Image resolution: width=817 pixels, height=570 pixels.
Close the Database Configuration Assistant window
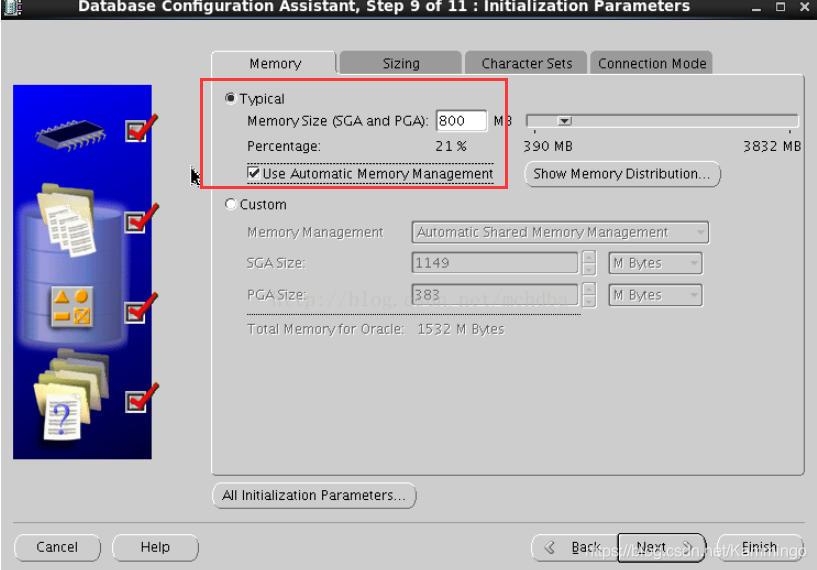click(x=804, y=7)
